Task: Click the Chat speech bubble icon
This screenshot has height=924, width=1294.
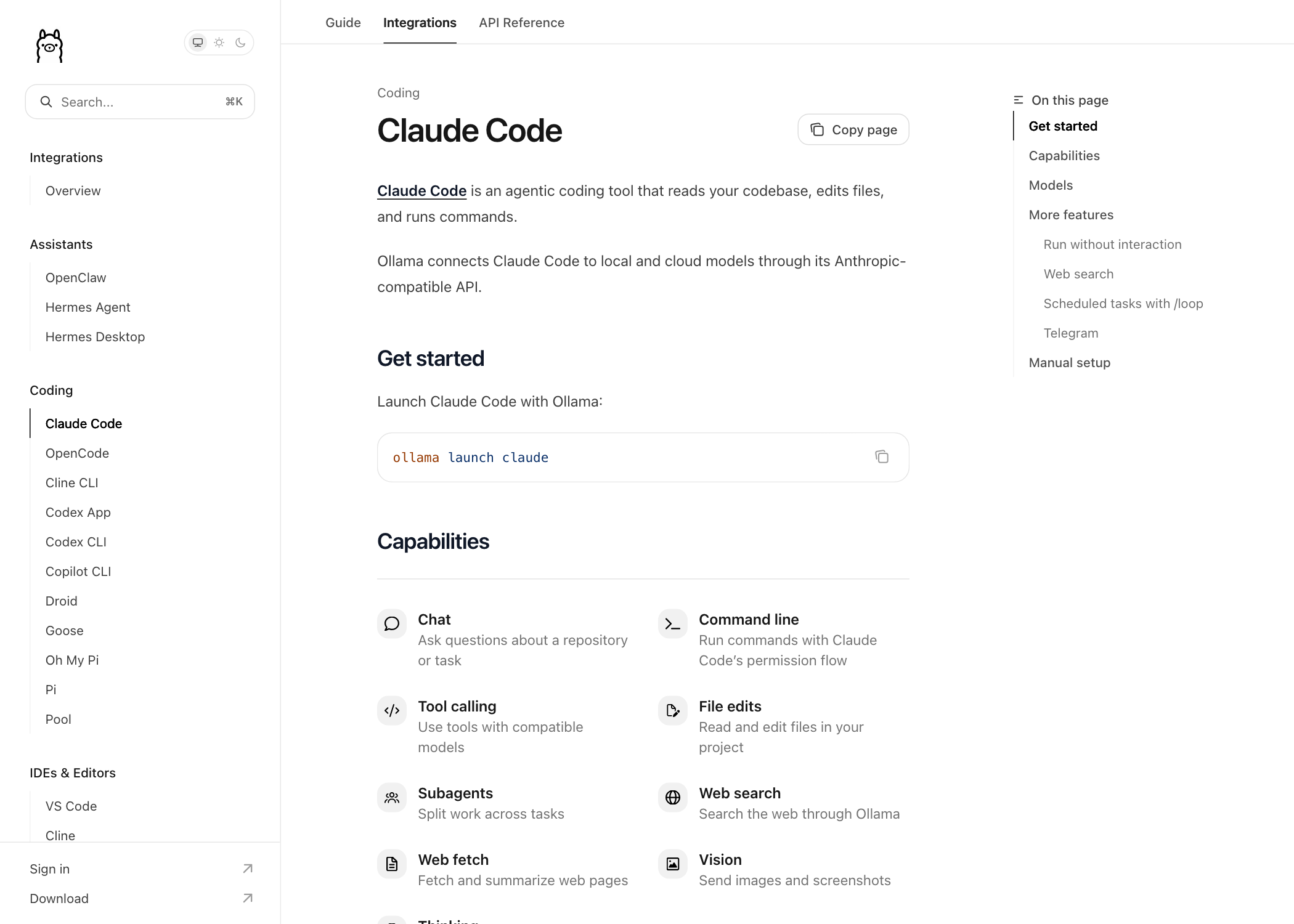Action: tap(392, 624)
